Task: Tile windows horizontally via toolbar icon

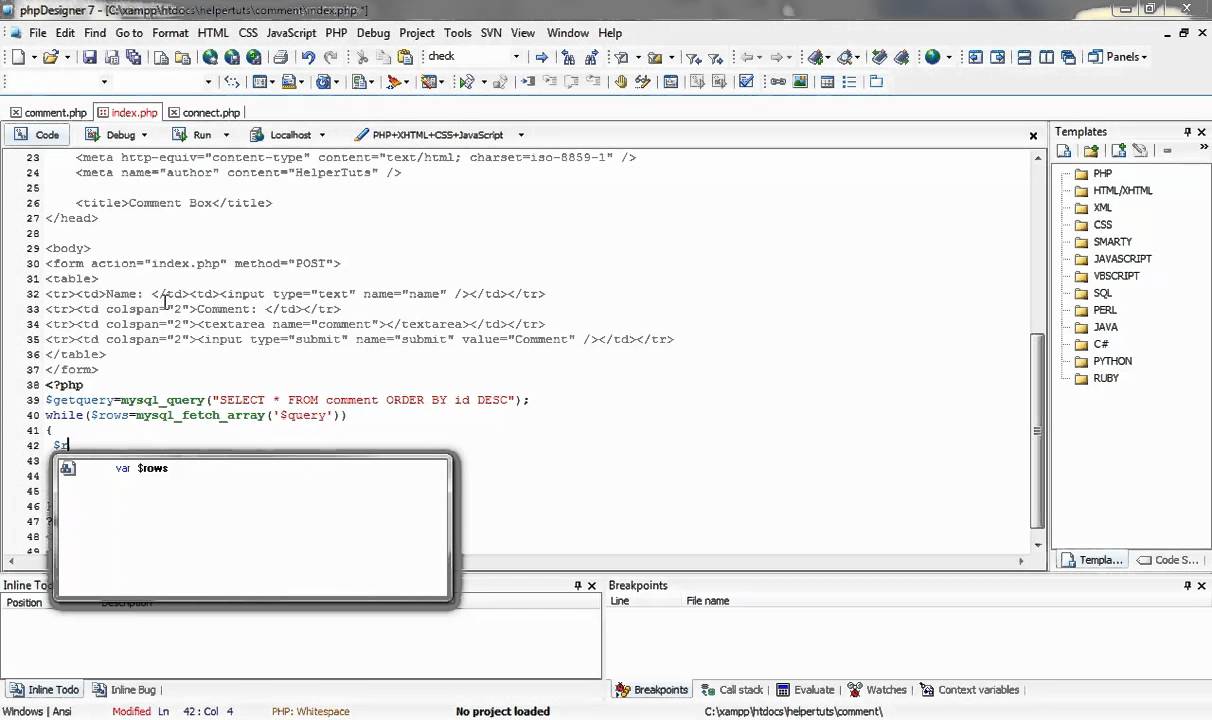Action: 1024,57
